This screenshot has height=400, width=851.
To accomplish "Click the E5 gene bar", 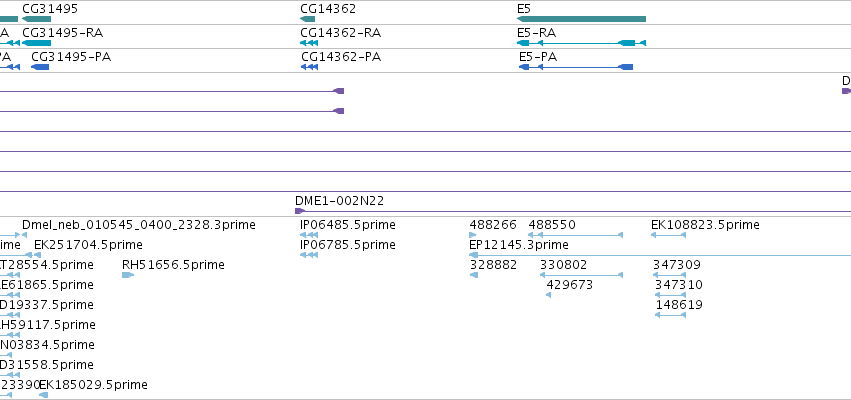I will pos(581,19).
